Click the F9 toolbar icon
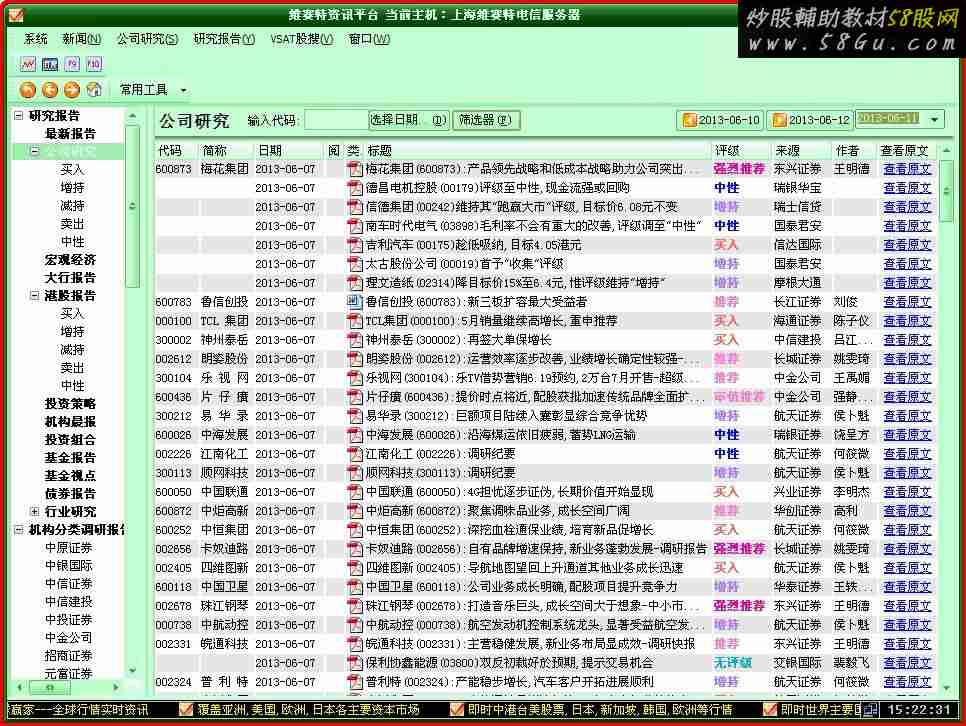The height and width of the screenshot is (726, 966). click(x=72, y=64)
